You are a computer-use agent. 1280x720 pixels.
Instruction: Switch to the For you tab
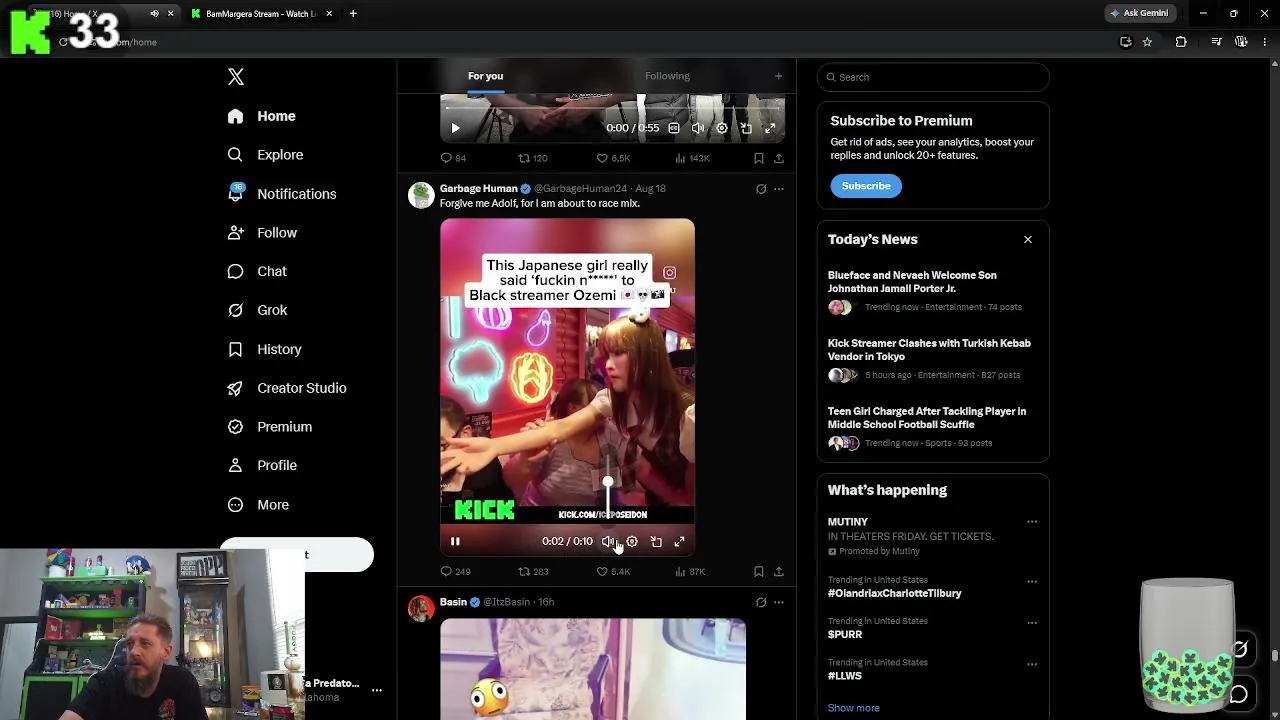pos(485,76)
